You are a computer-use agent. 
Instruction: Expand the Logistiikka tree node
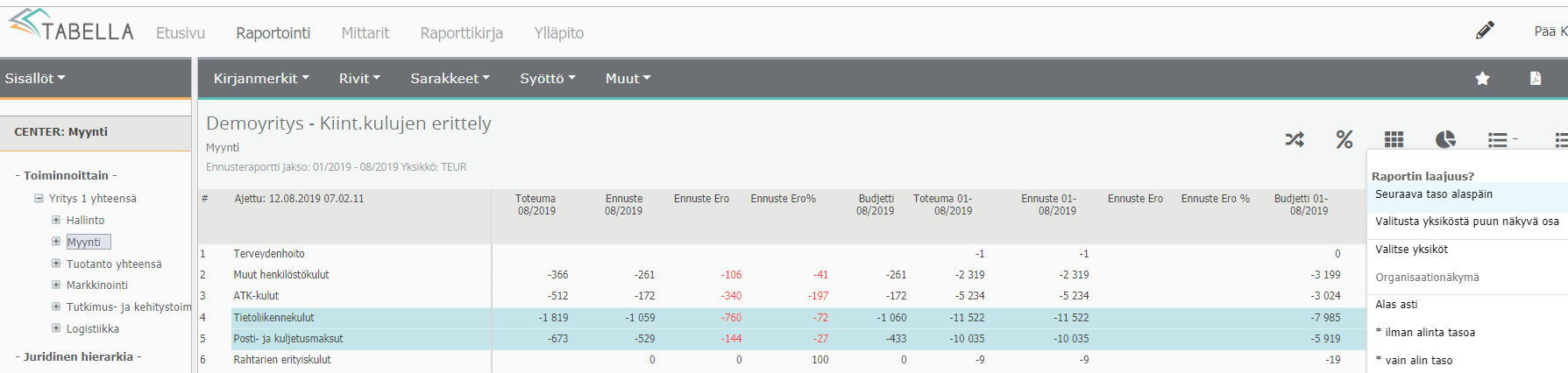click(x=56, y=328)
